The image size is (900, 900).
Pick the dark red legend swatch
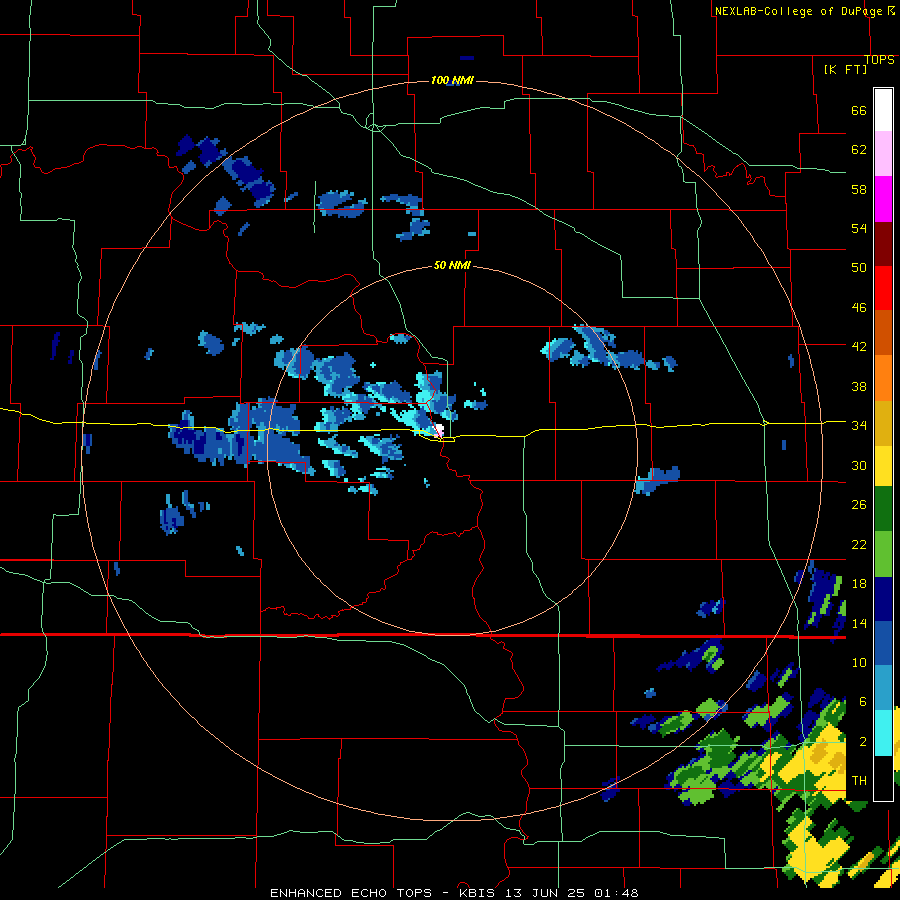click(x=883, y=244)
